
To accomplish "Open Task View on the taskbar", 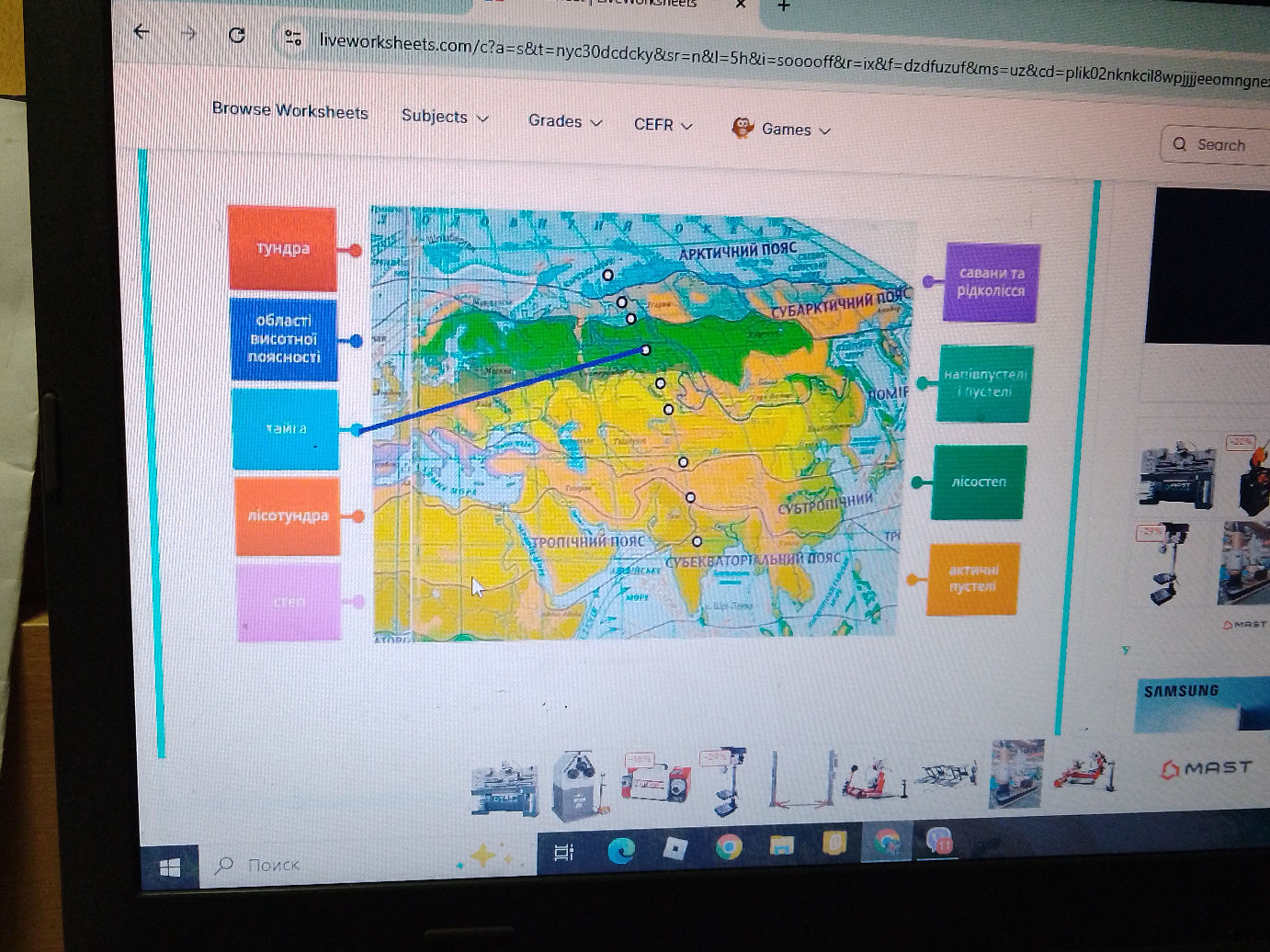I will (x=564, y=853).
